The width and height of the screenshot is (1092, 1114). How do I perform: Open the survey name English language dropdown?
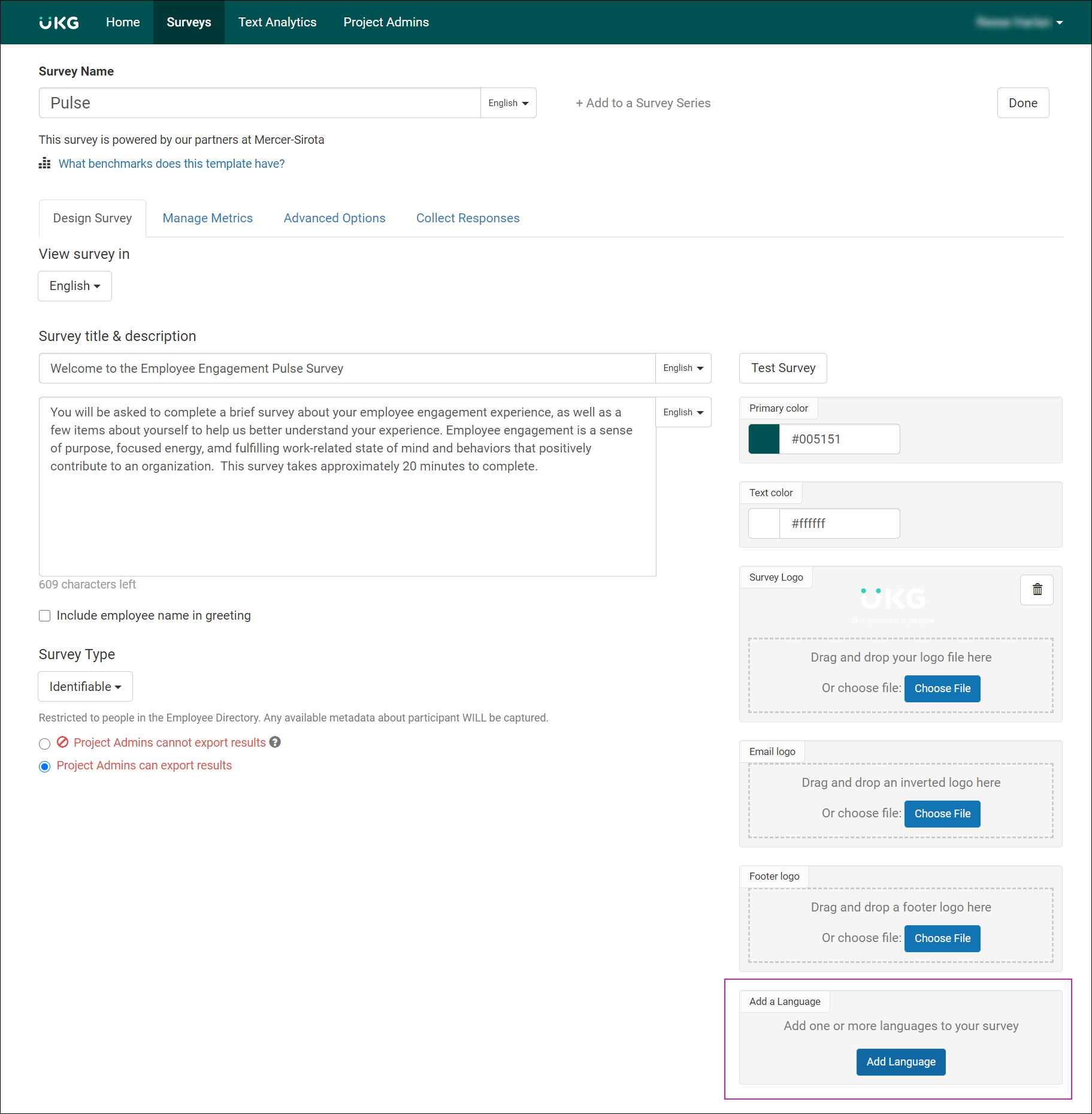(x=508, y=103)
